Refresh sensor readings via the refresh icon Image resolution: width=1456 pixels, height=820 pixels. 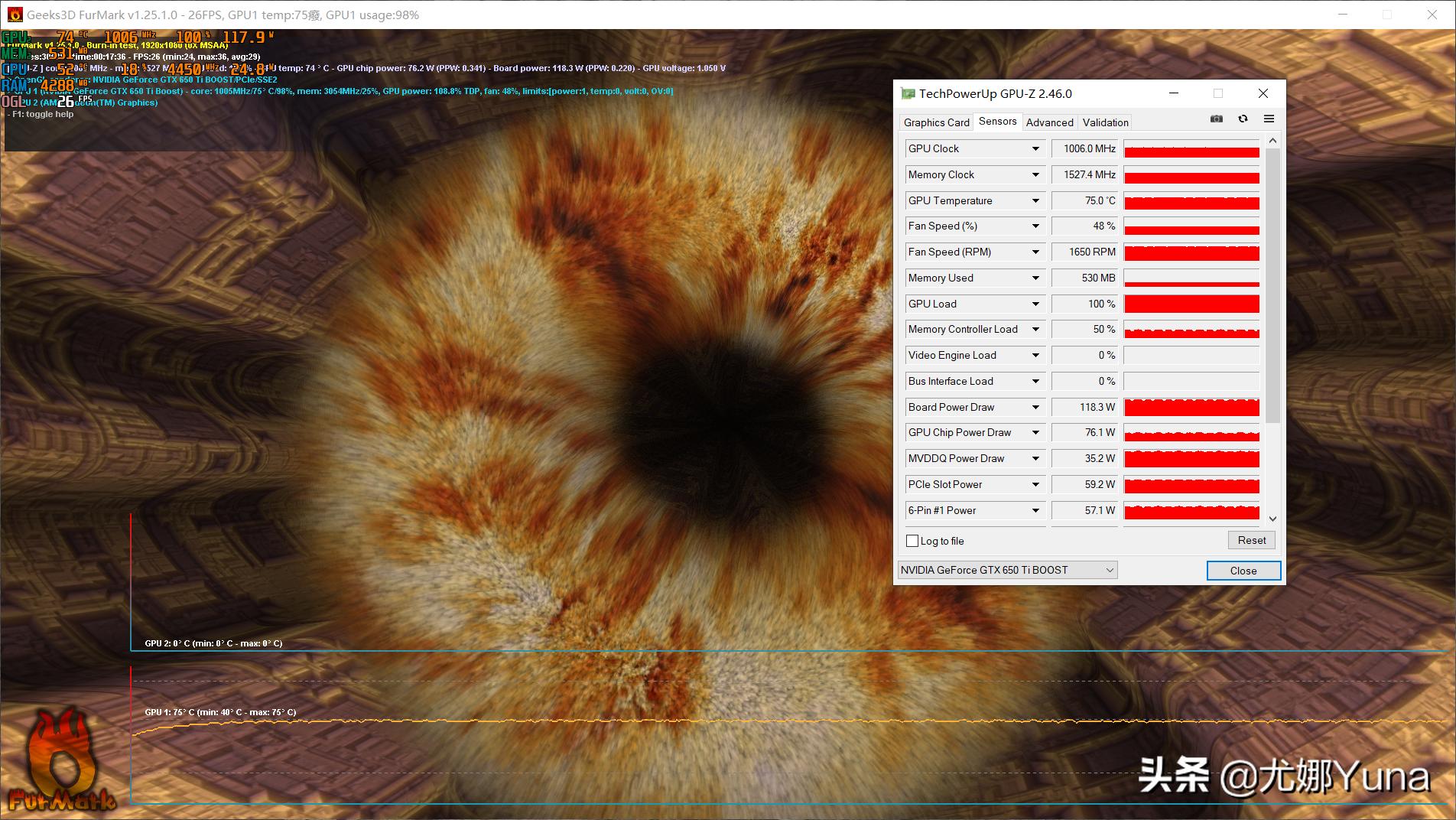click(1243, 119)
